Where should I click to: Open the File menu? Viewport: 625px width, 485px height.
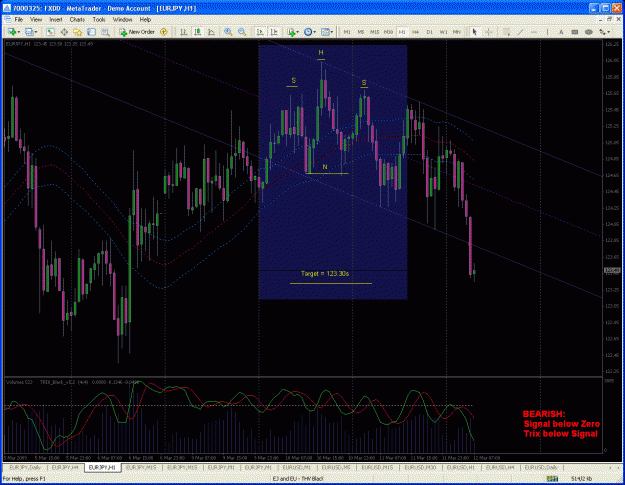tap(19, 20)
